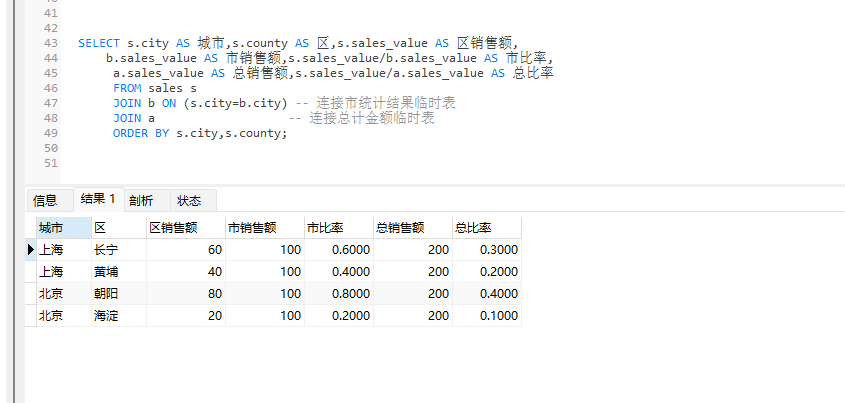Image resolution: width=845 pixels, height=403 pixels.
Task: Click the 市销售额 column header
Action: pyautogui.click(x=265, y=228)
